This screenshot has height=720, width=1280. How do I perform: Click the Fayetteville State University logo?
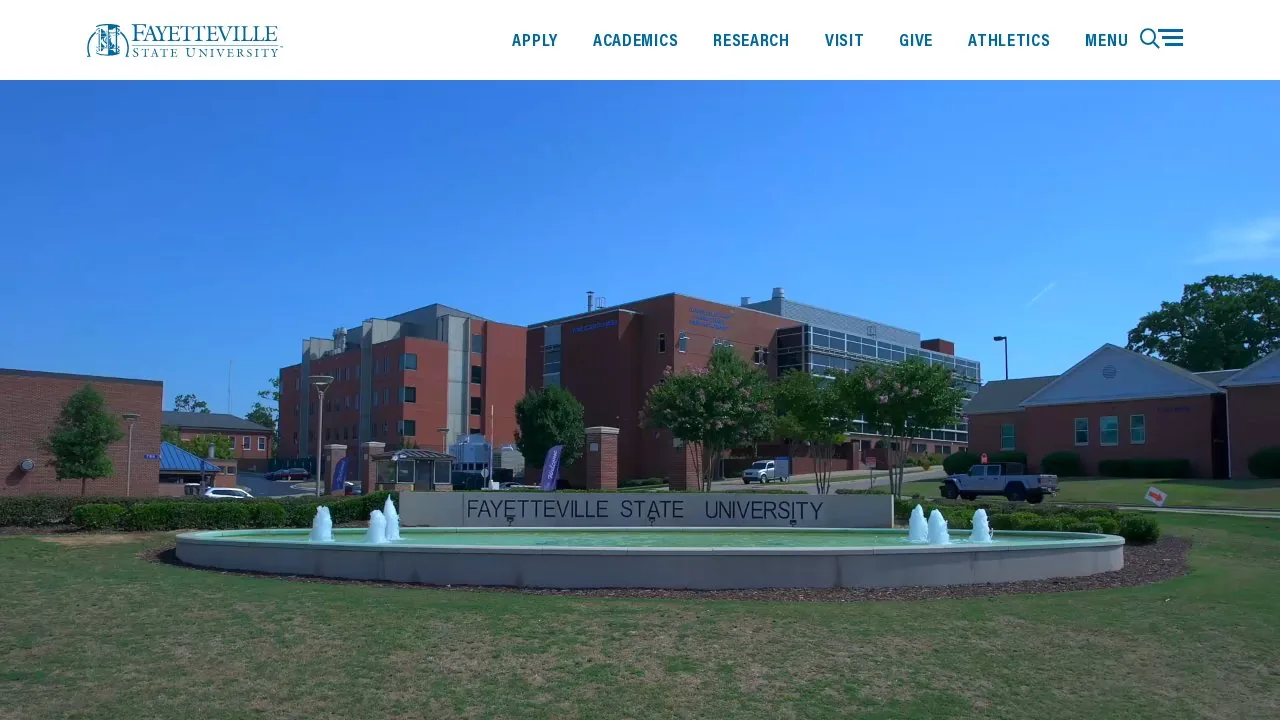tap(185, 40)
